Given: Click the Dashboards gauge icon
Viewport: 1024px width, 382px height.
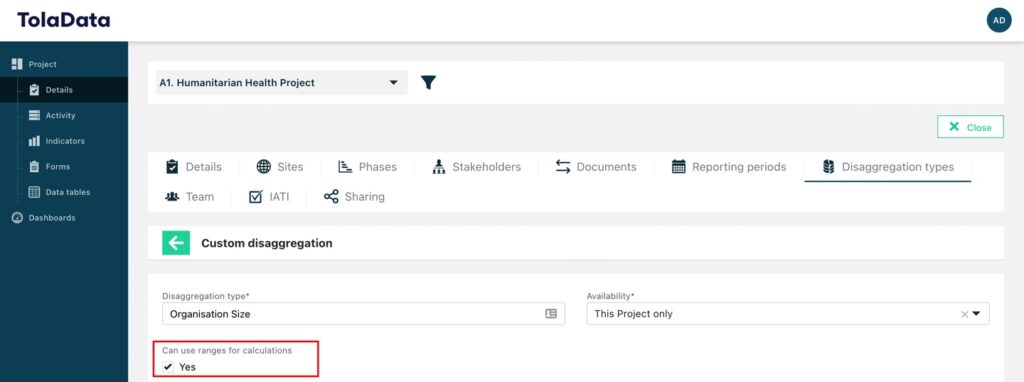Looking at the screenshot, I should pyautogui.click(x=18, y=217).
